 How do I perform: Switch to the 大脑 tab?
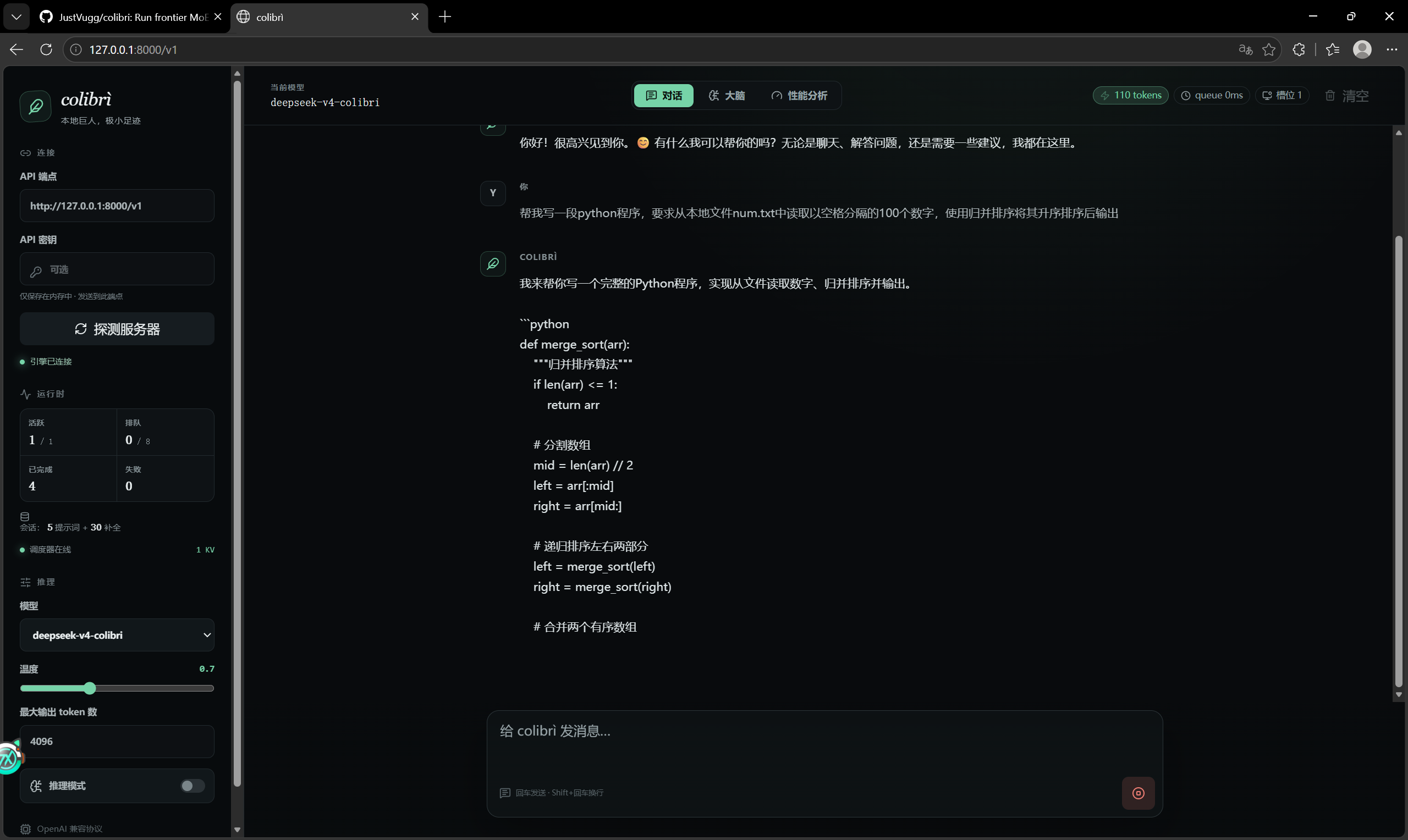(x=727, y=96)
